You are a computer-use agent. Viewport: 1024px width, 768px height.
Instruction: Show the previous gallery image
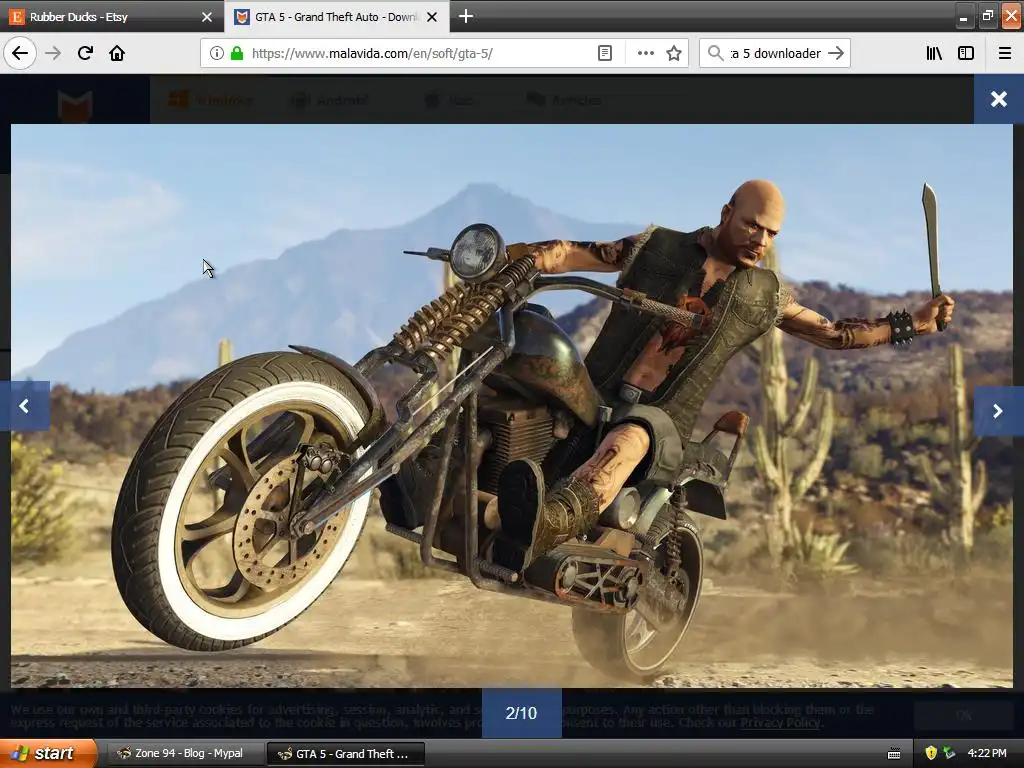click(25, 406)
